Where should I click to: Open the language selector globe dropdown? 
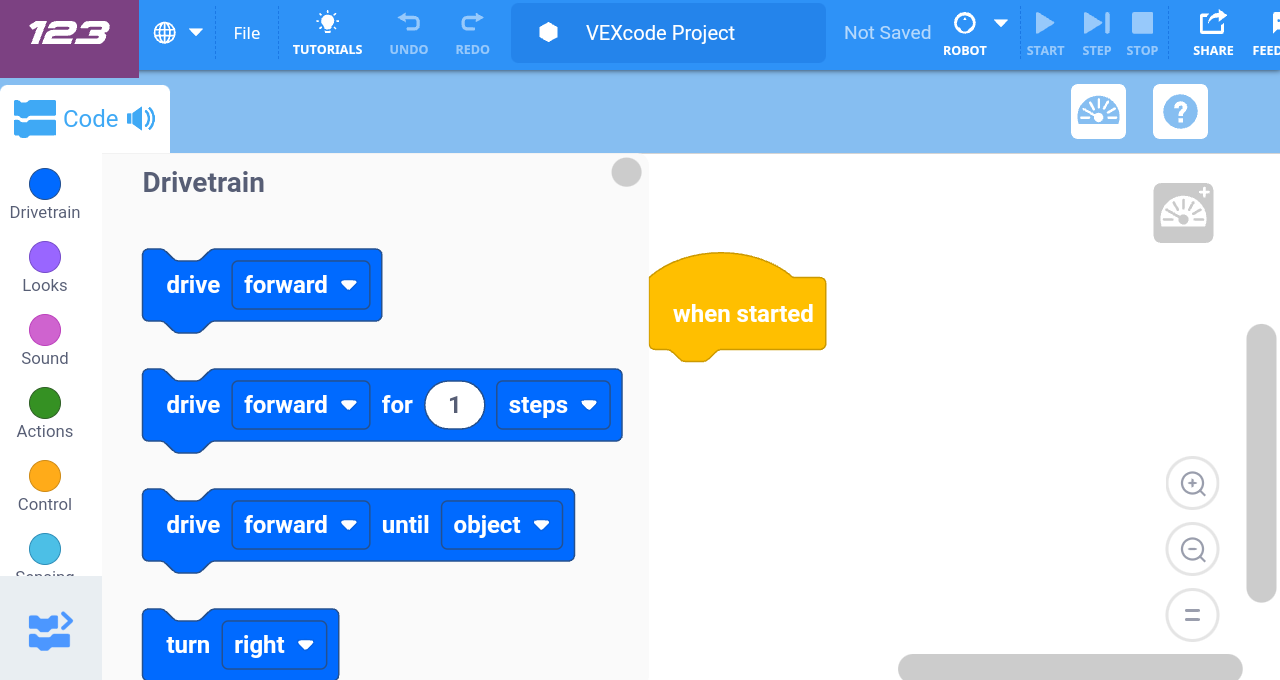pos(177,31)
